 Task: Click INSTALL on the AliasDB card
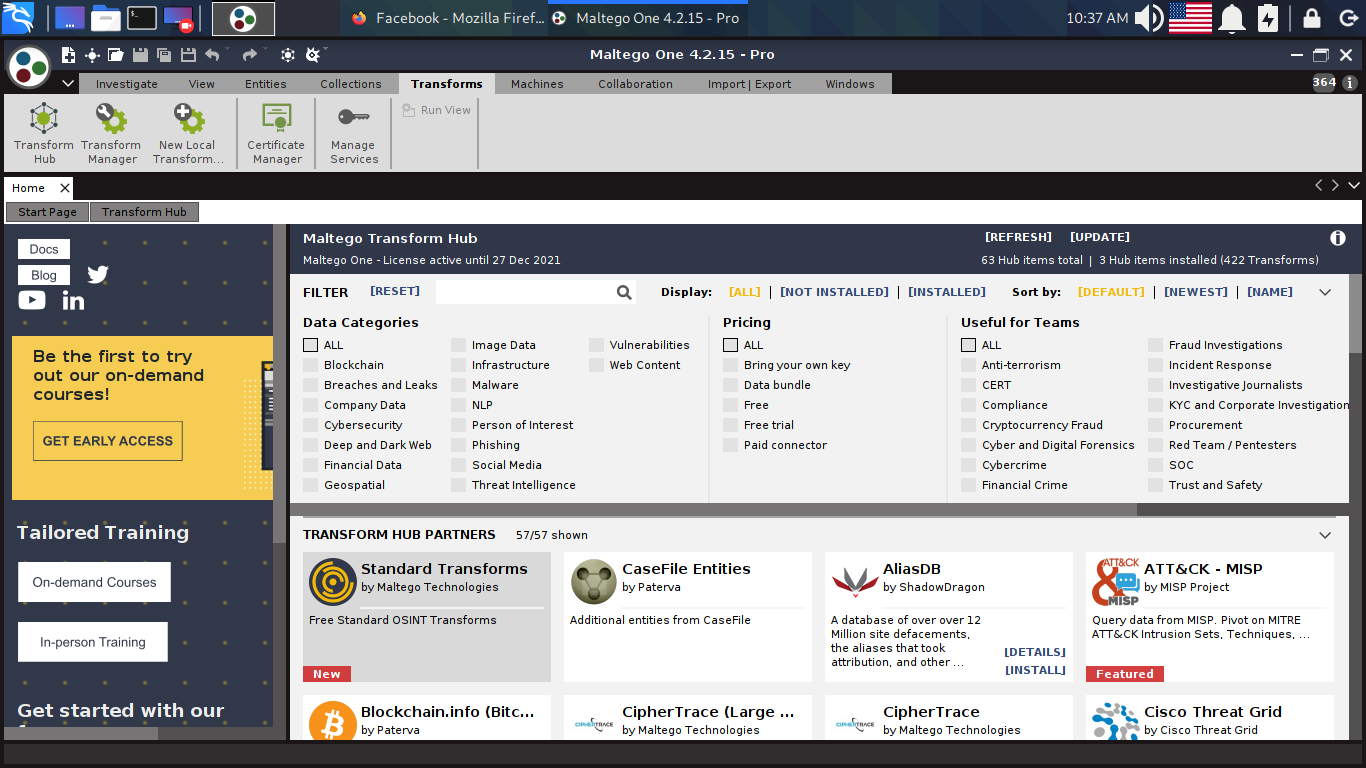click(1035, 670)
